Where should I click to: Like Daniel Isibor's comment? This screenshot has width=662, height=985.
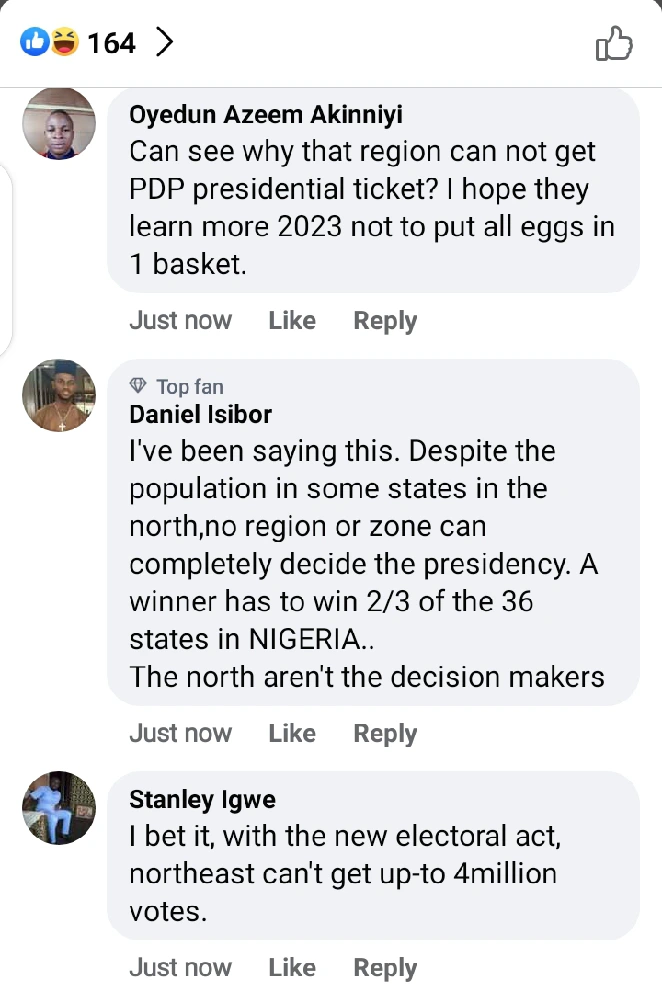292,734
